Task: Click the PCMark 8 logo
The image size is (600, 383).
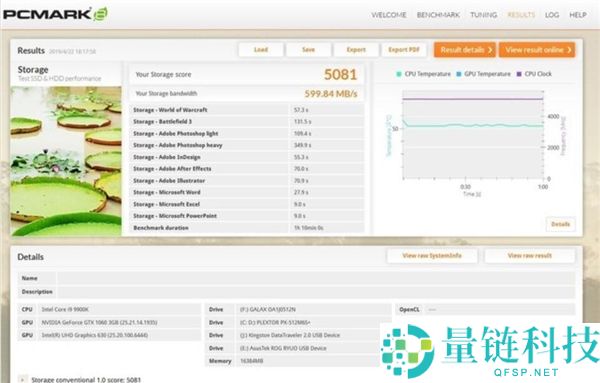Action: (x=55, y=14)
